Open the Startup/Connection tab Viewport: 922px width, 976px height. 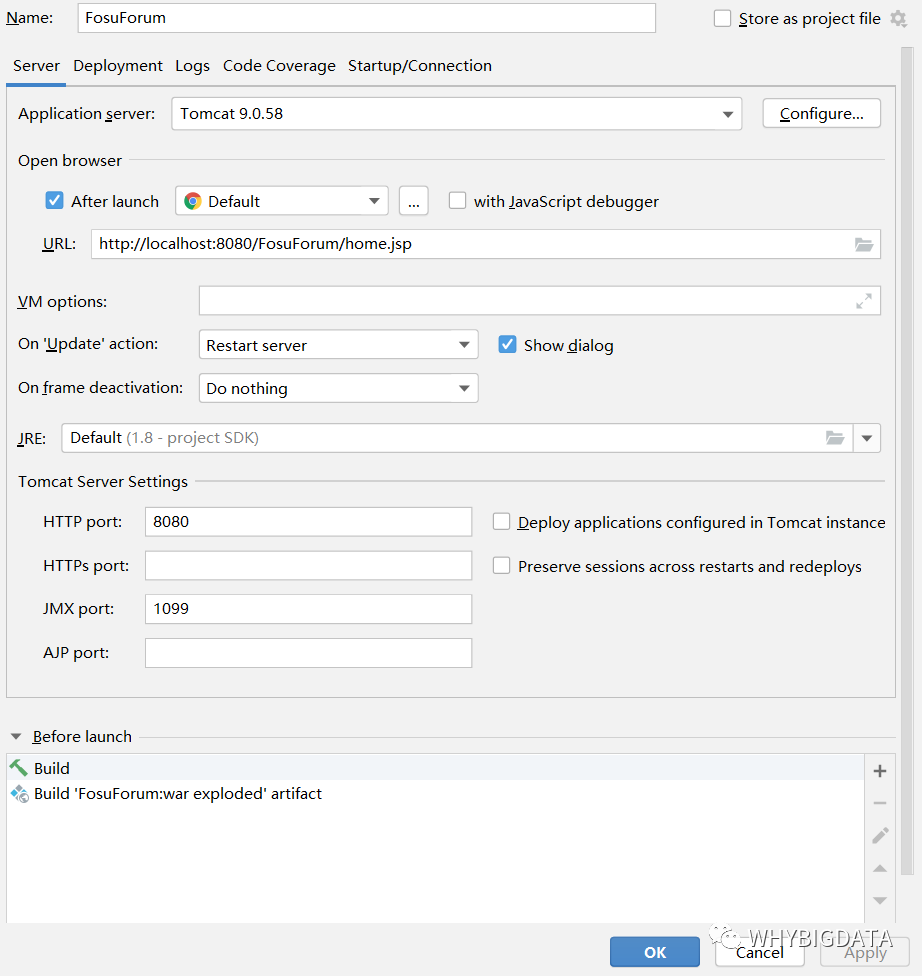tap(420, 66)
